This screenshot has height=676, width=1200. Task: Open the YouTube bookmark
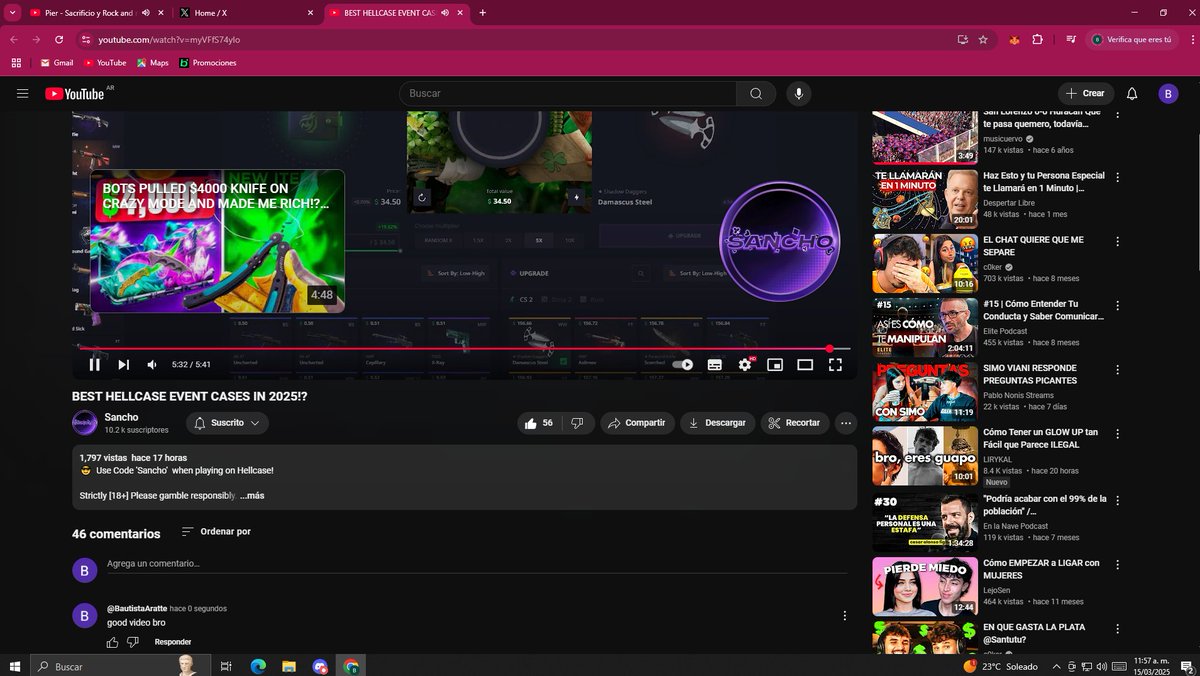click(105, 62)
